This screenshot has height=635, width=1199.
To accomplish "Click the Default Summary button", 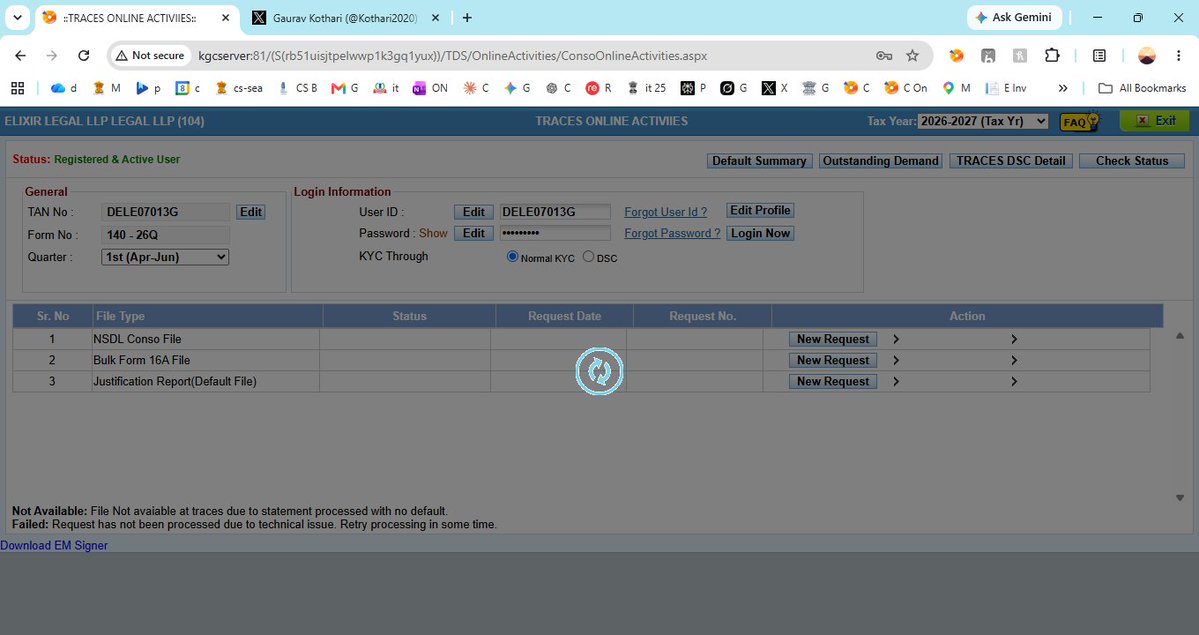I will click(759, 161).
